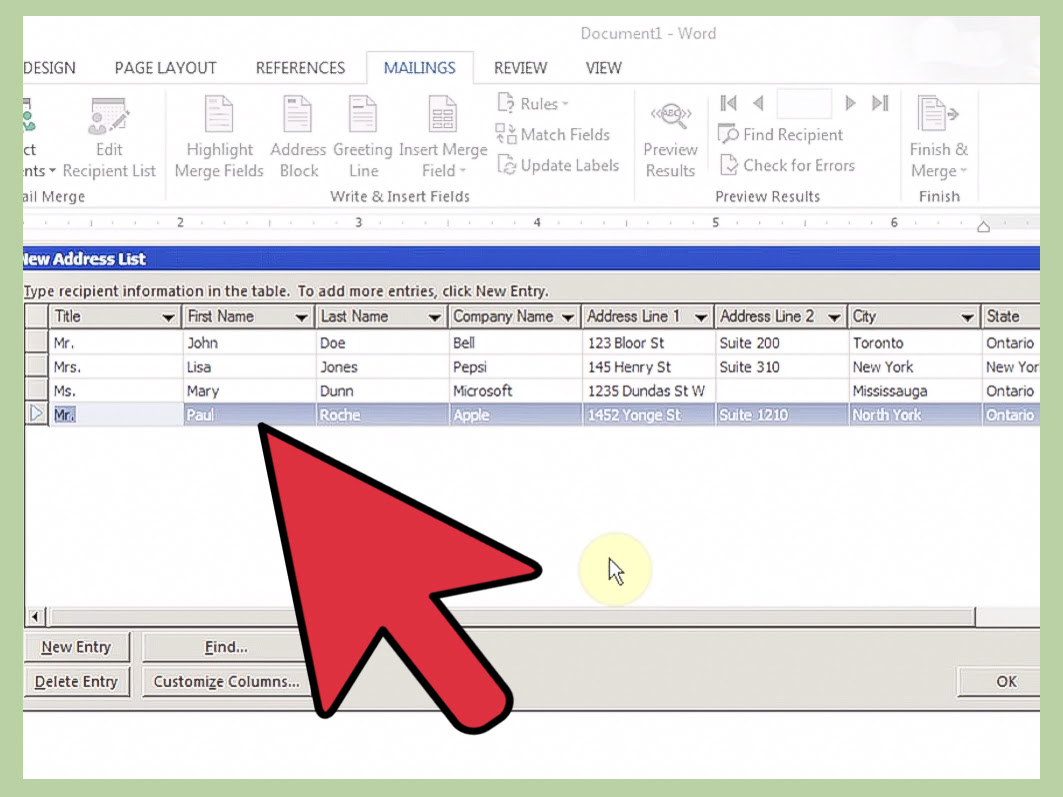Image resolution: width=1063 pixels, height=797 pixels.
Task: Click the OK button
Action: pos(999,682)
